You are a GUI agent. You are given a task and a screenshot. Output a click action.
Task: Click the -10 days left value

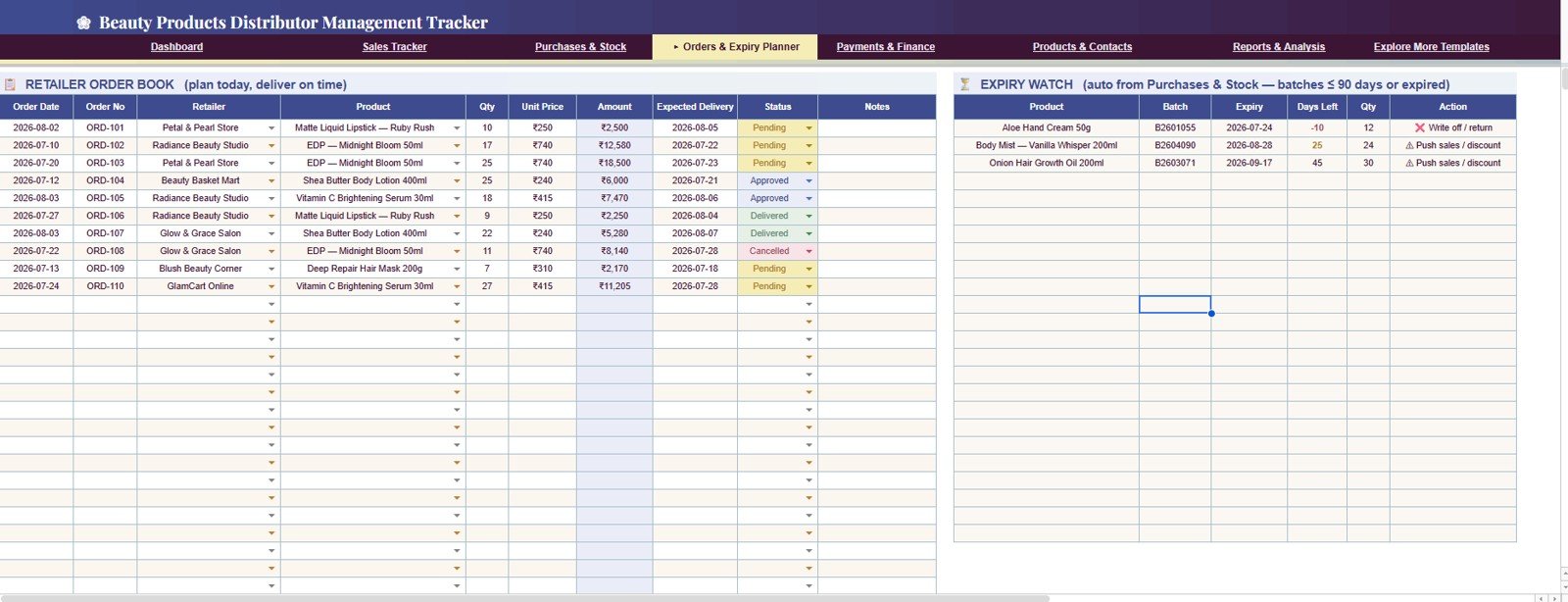1317,127
